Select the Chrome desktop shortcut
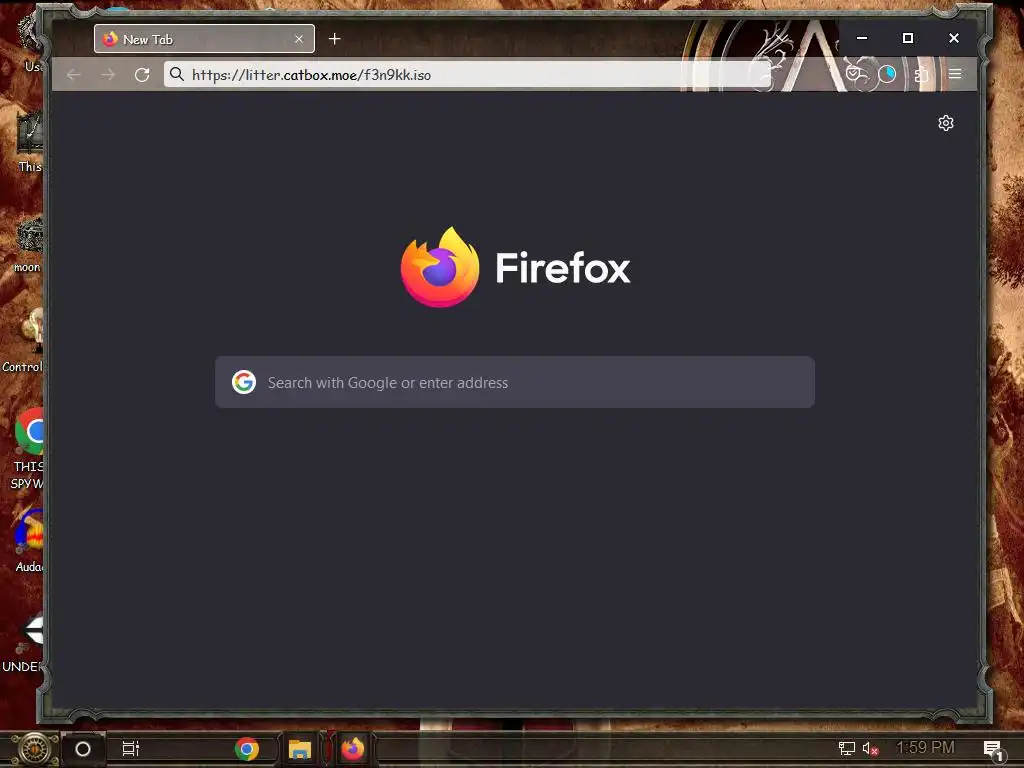The height and width of the screenshot is (768, 1024). [28, 449]
